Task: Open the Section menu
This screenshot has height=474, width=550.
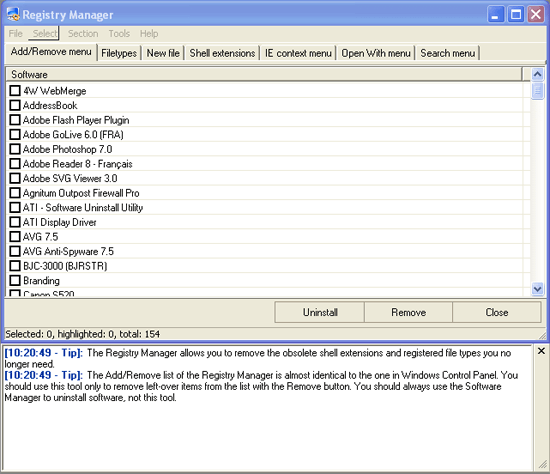Action: [83, 34]
